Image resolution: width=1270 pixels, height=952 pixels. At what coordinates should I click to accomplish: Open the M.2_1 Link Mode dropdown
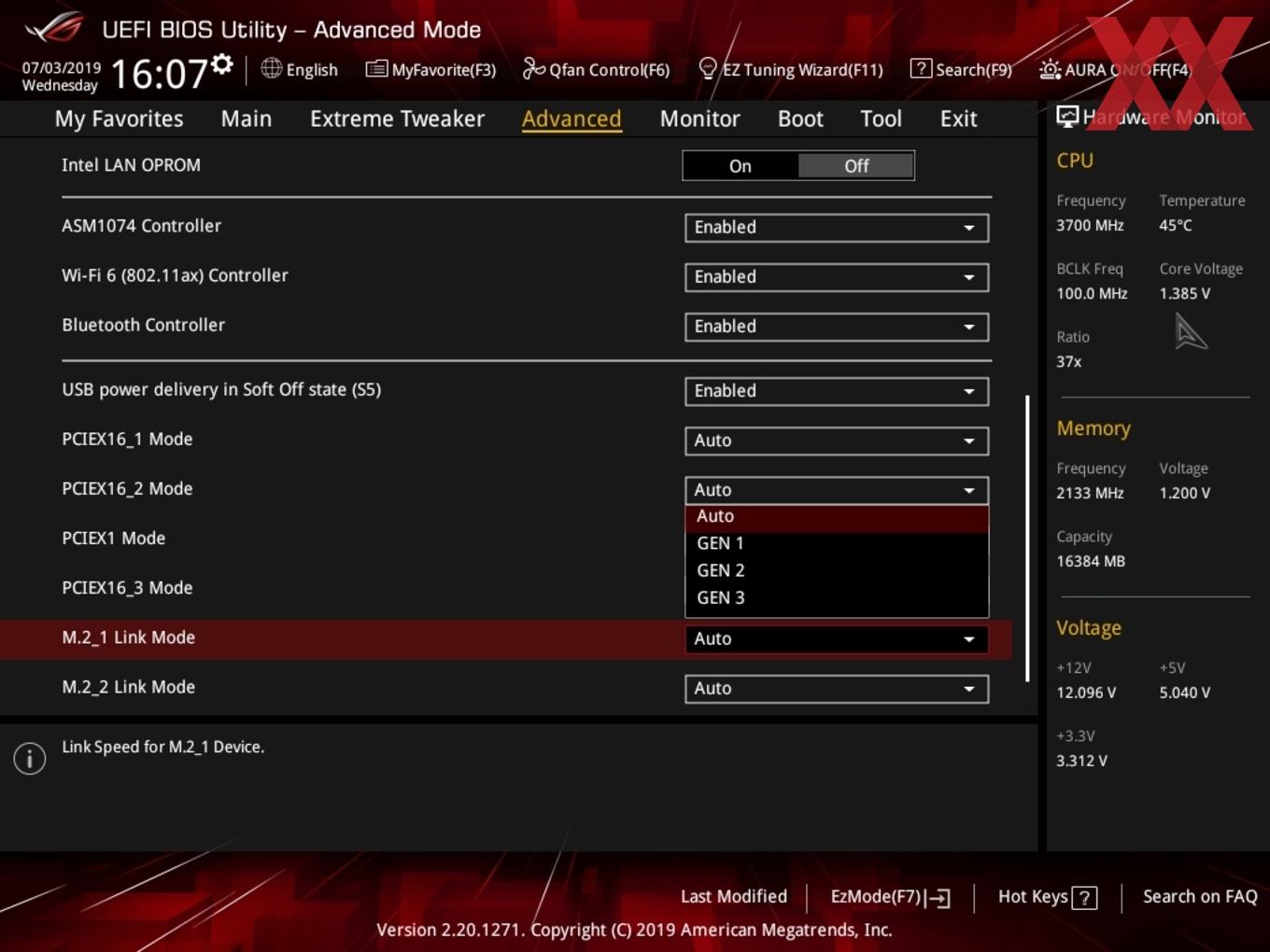tap(837, 639)
